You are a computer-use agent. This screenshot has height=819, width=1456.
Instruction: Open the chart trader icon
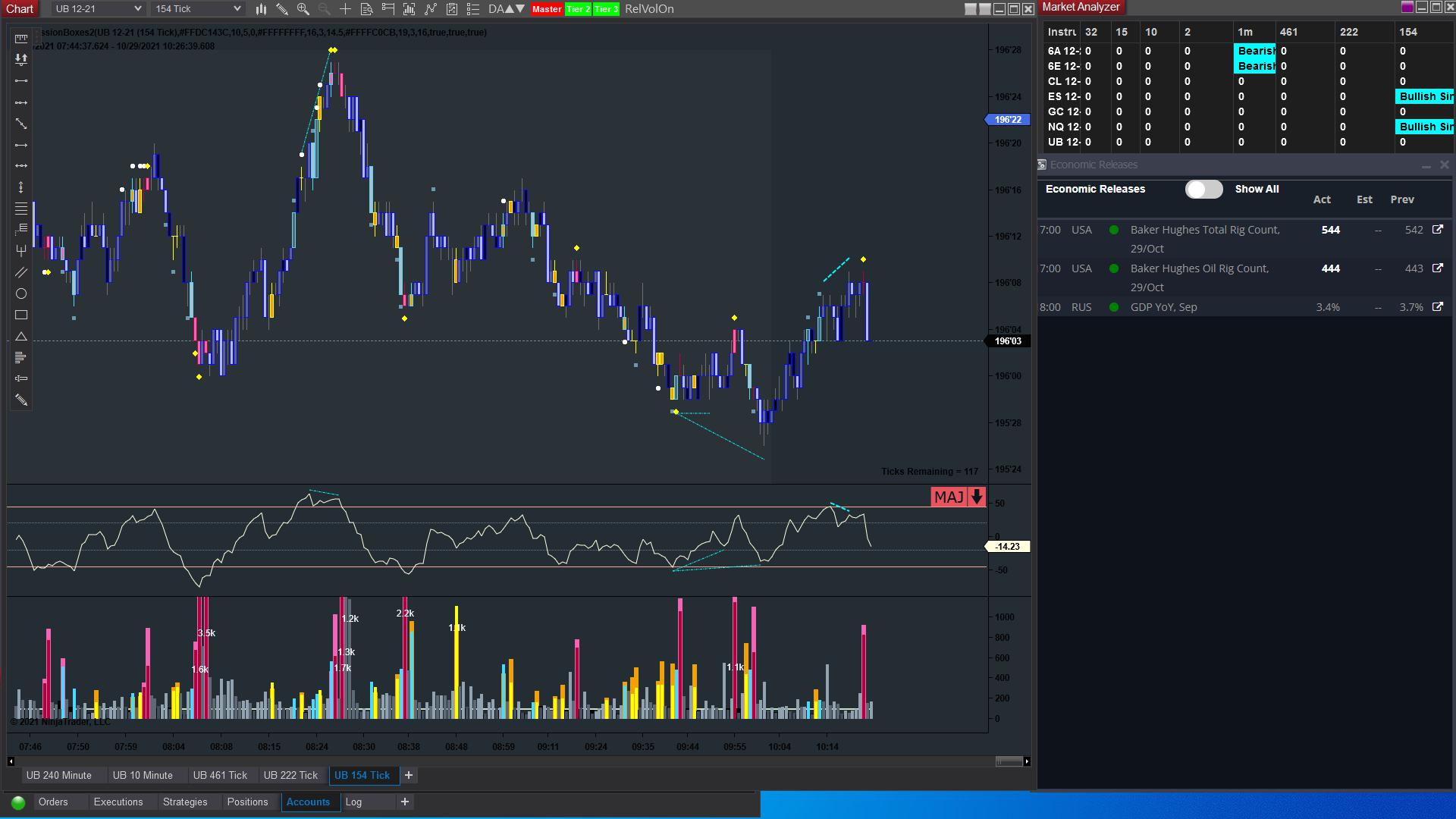388,9
